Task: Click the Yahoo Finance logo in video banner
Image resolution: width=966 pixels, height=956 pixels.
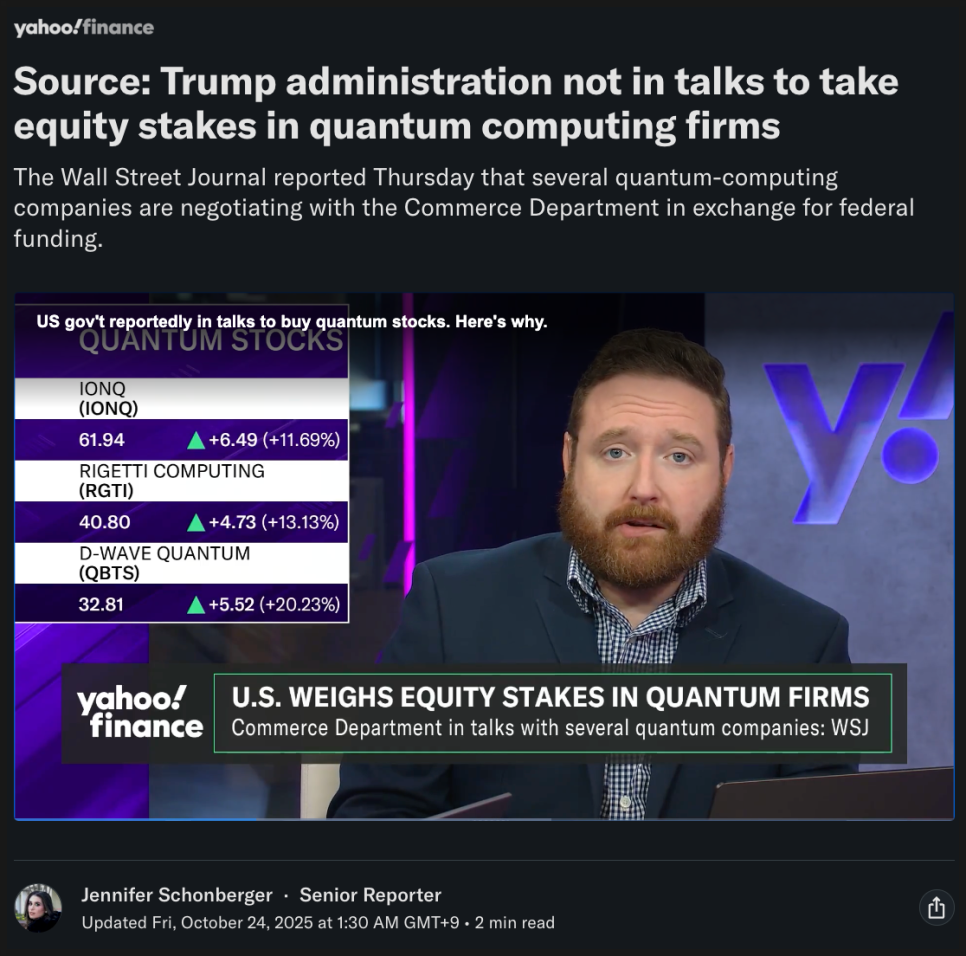Action: (140, 713)
